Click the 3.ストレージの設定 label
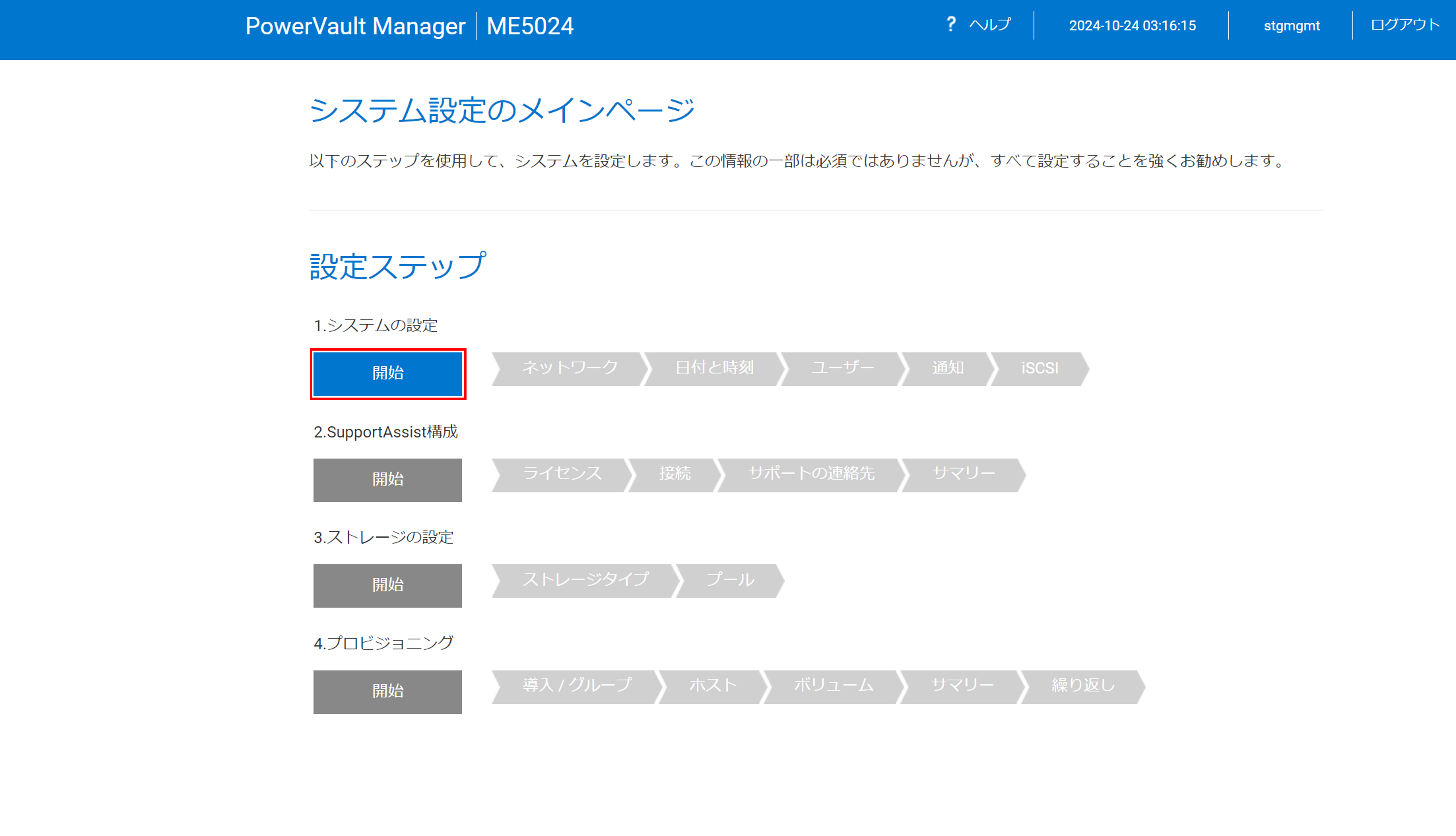The height and width of the screenshot is (836, 1456). pyautogui.click(x=383, y=537)
